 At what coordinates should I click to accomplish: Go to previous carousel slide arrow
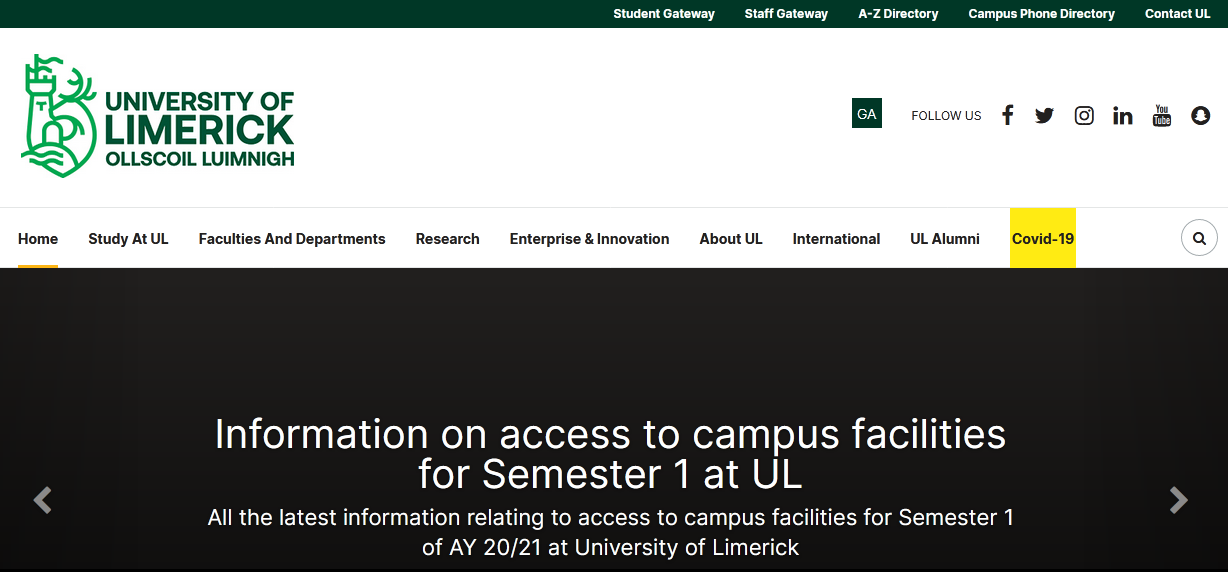tap(42, 500)
